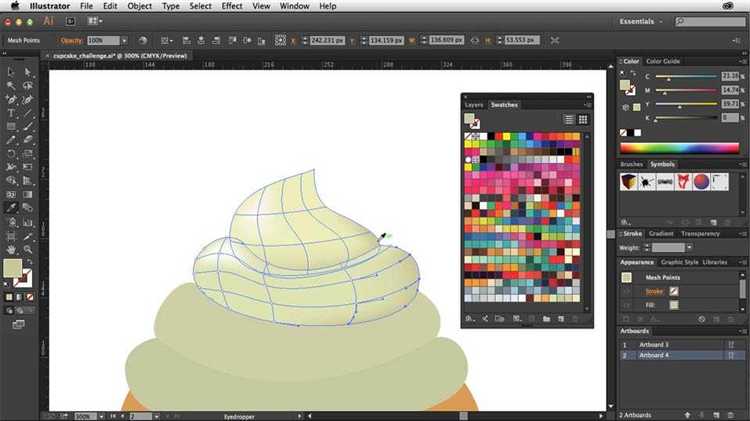Select Artboard 3 row in Artboards panel

681,344
